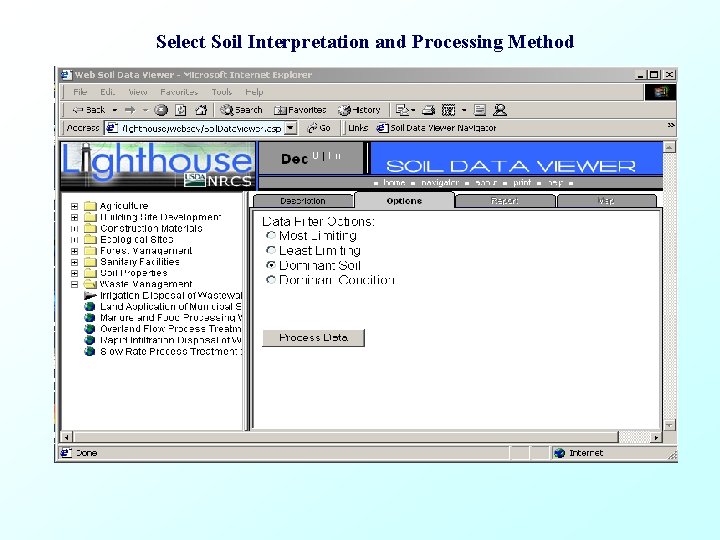The height and width of the screenshot is (540, 720).
Task: Go back with the Back toolbar button
Action: coord(90,110)
